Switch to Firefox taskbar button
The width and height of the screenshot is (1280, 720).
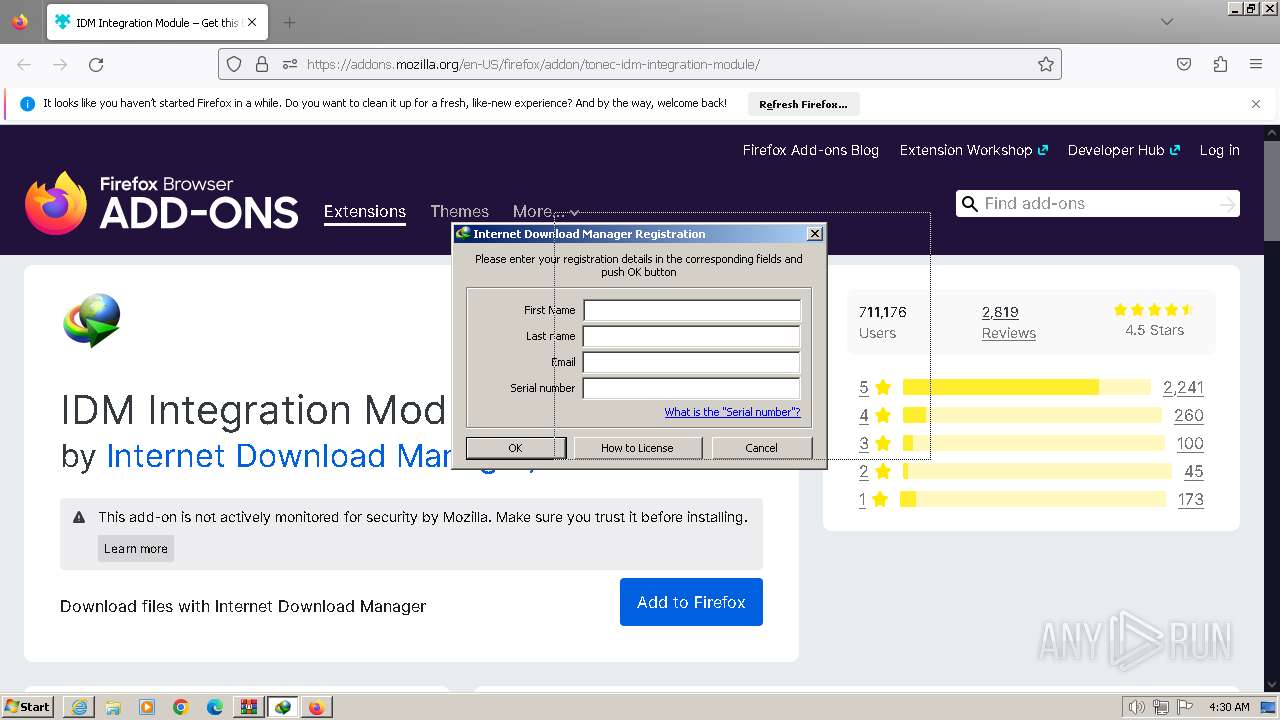pos(317,707)
